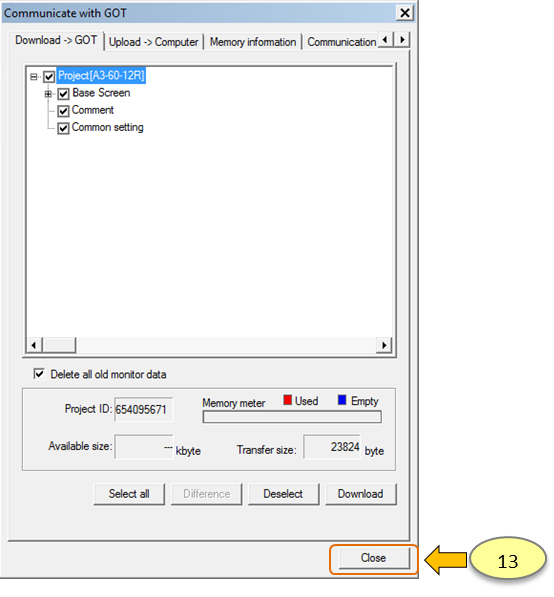554x597 pixels.
Task: Start transfer with the Download button
Action: 361,494
